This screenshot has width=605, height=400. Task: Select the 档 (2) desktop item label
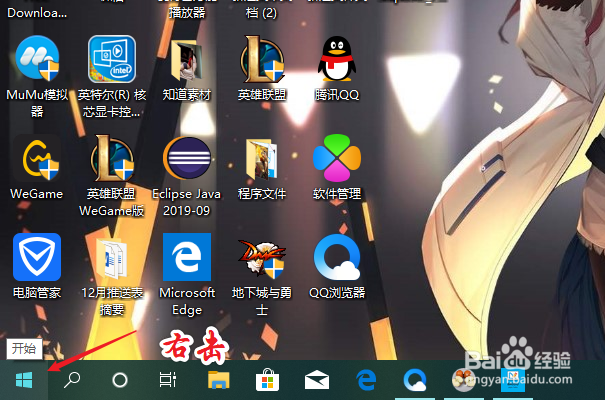261,13
